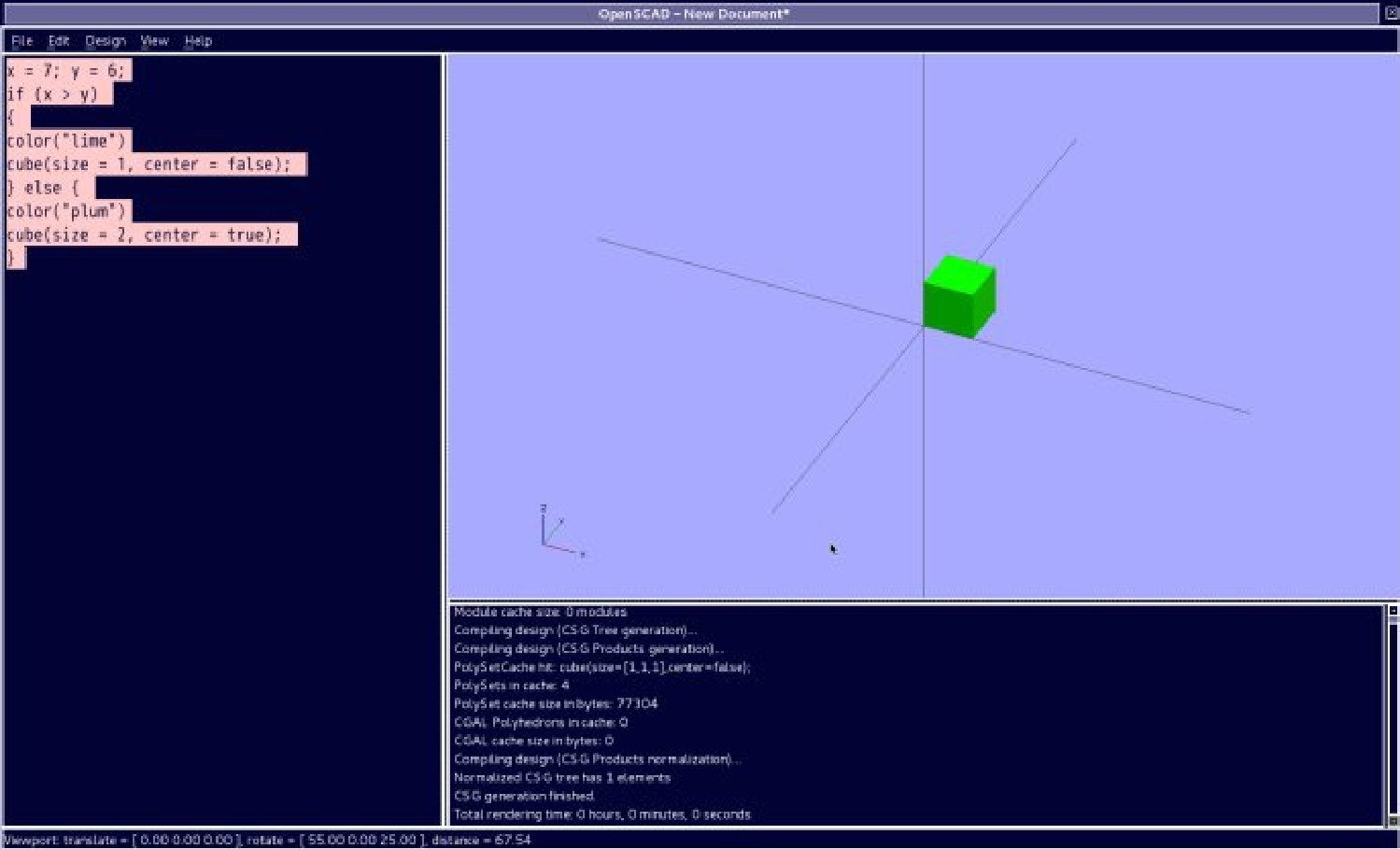The width and height of the screenshot is (1400, 849).
Task: Click the console scrollbar up arrow
Action: (1393, 611)
